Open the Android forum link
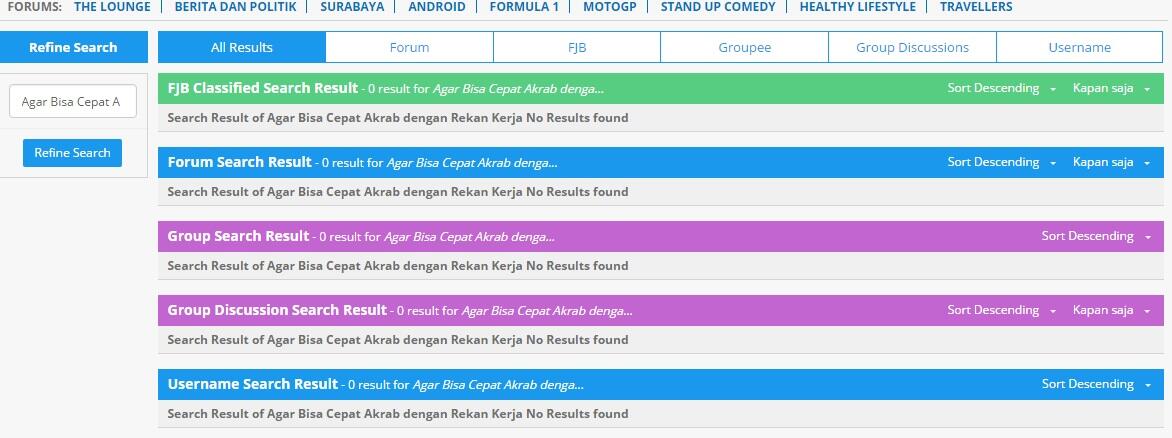Image resolution: width=1172 pixels, height=438 pixels. coord(437,7)
